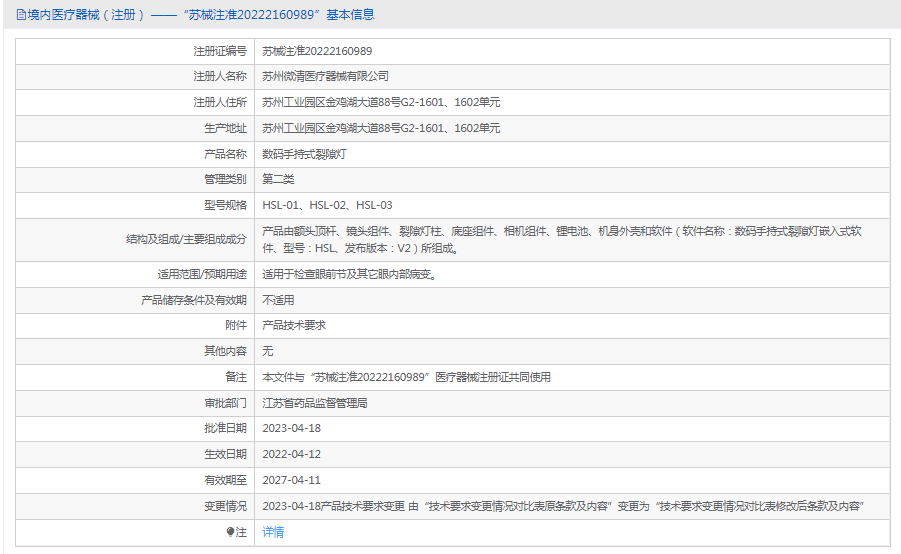901x554 pixels.
Task: Click the 其他内容 label
Action: (x=225, y=351)
